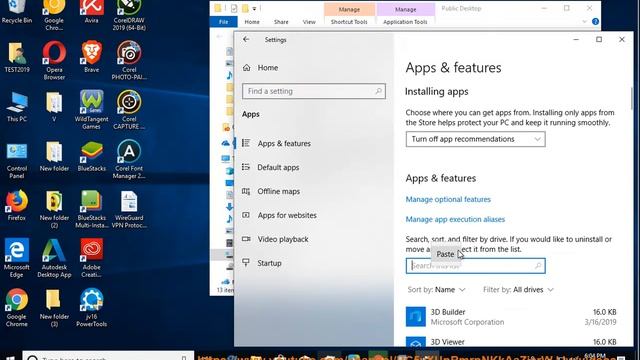Open Corel CAPTURE desktop shortcut

pyautogui.click(x=129, y=110)
